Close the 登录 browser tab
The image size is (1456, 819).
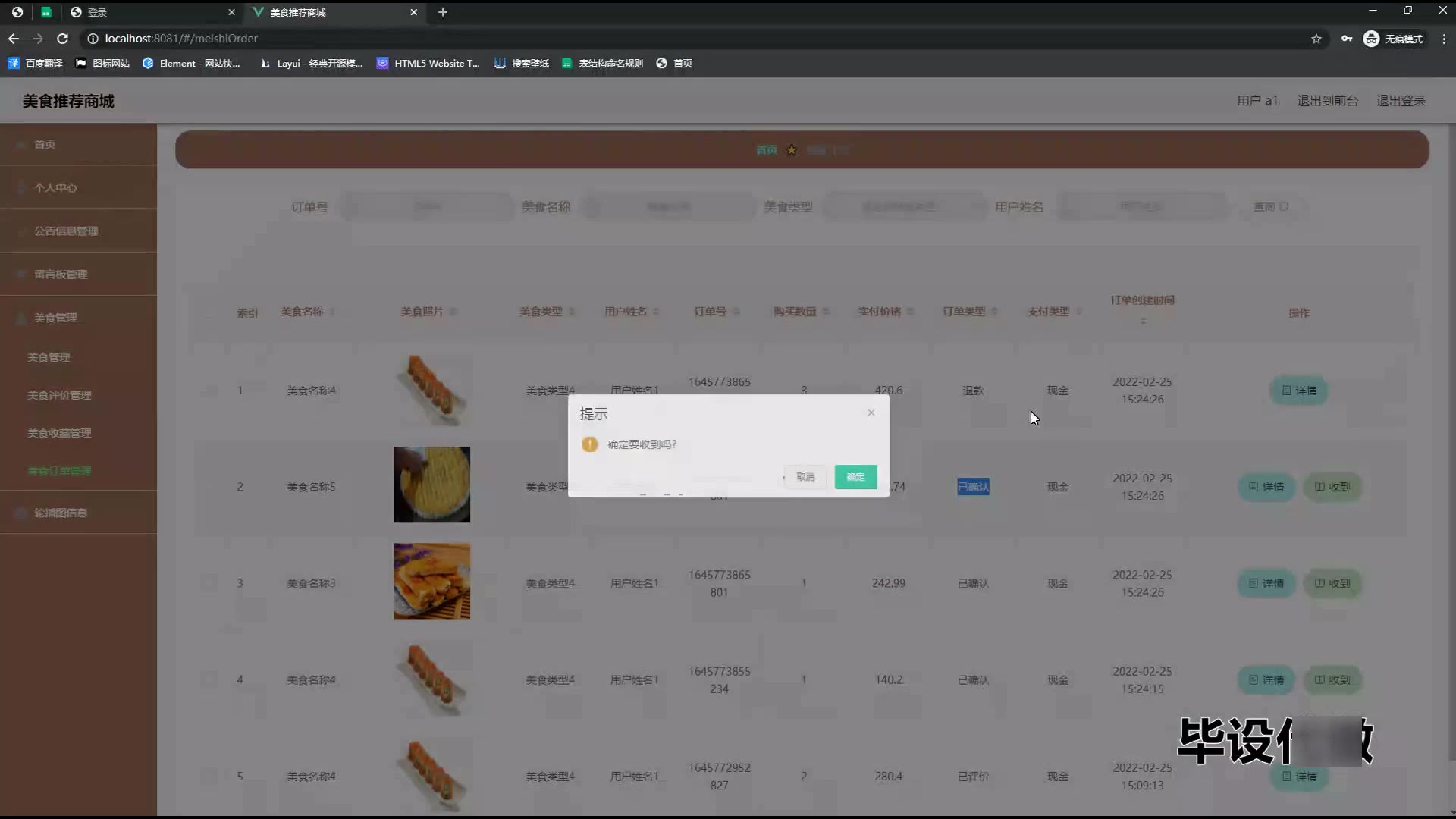coord(231,12)
